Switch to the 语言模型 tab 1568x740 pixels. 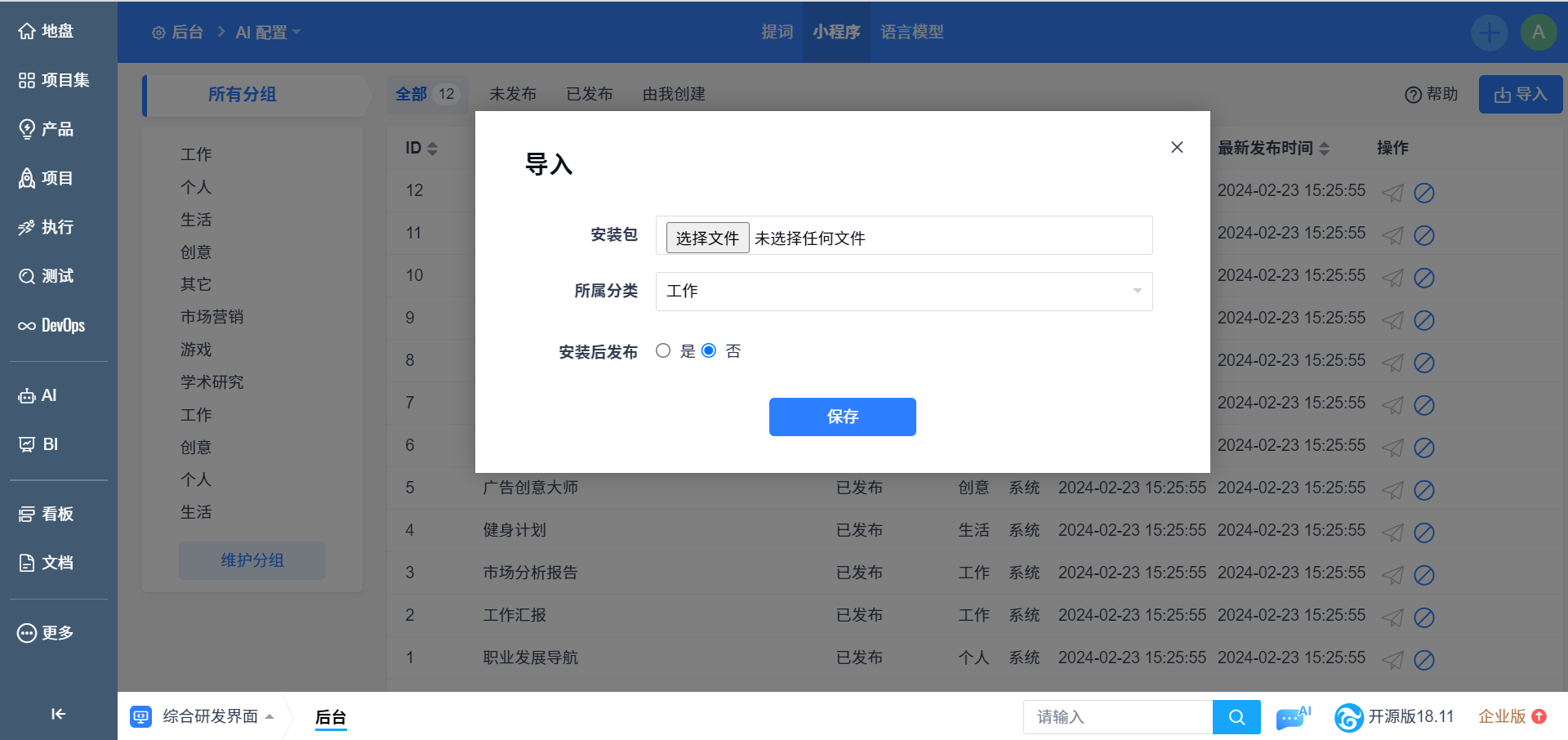(x=911, y=32)
